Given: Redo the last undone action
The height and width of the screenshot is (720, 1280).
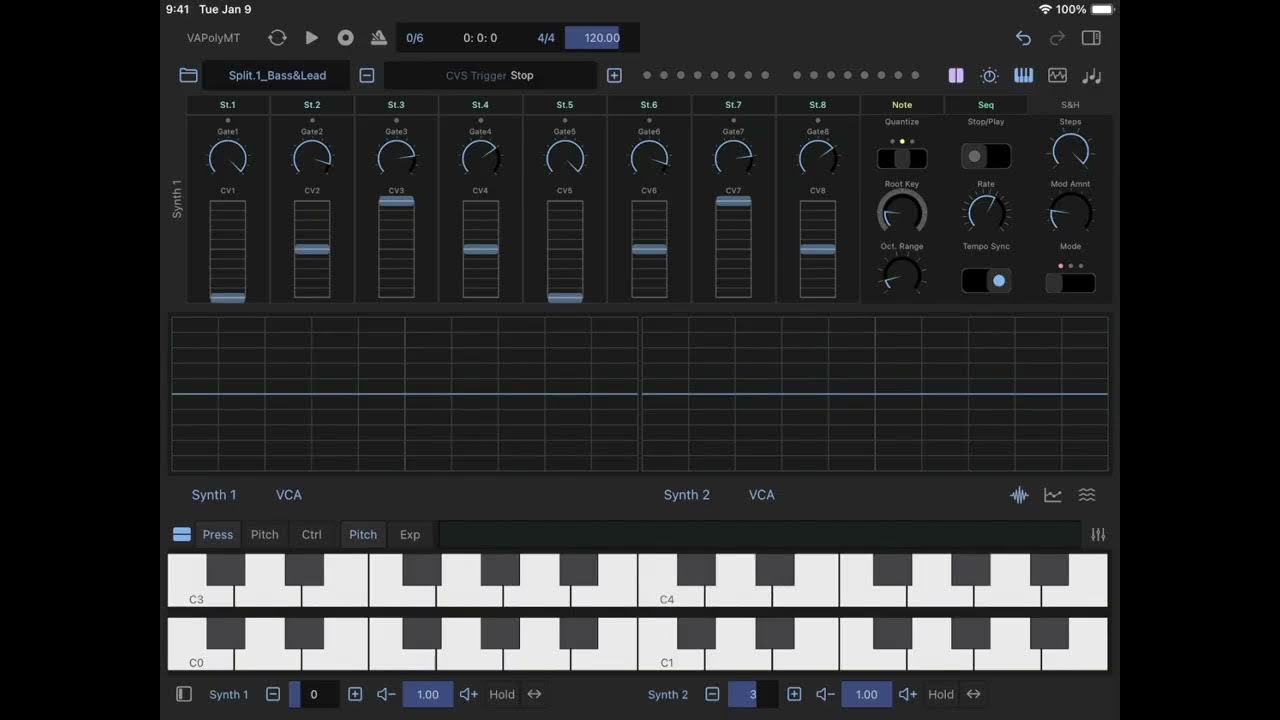Looking at the screenshot, I should (1057, 38).
